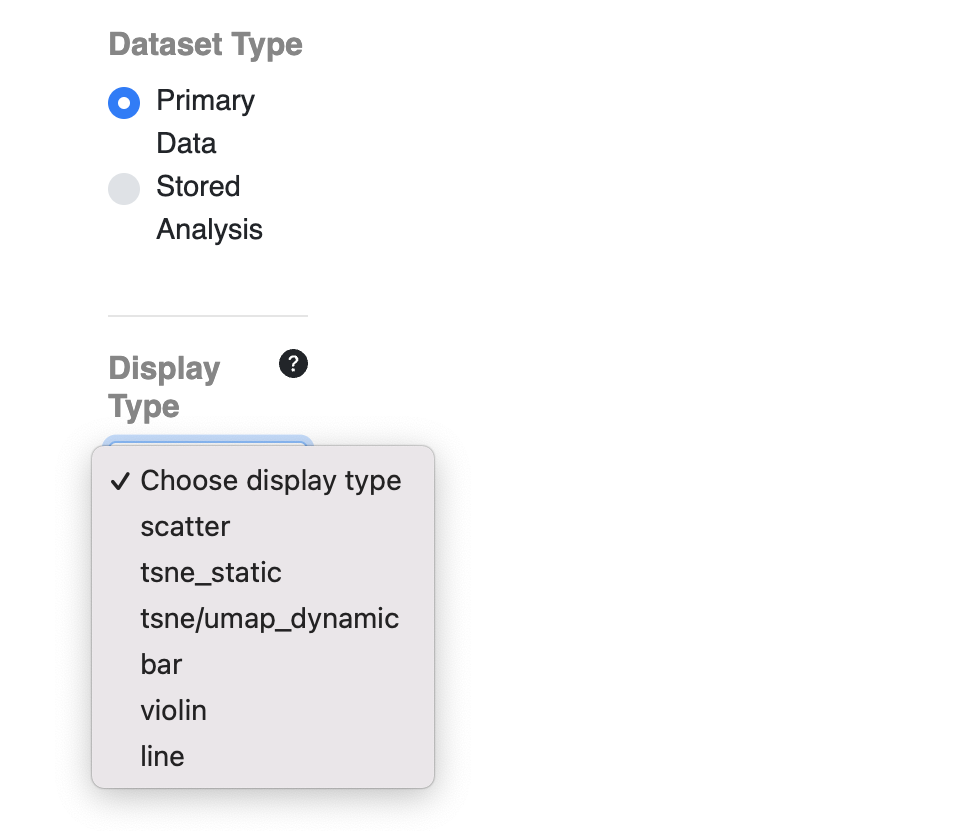Choose the bar display type

point(263,664)
